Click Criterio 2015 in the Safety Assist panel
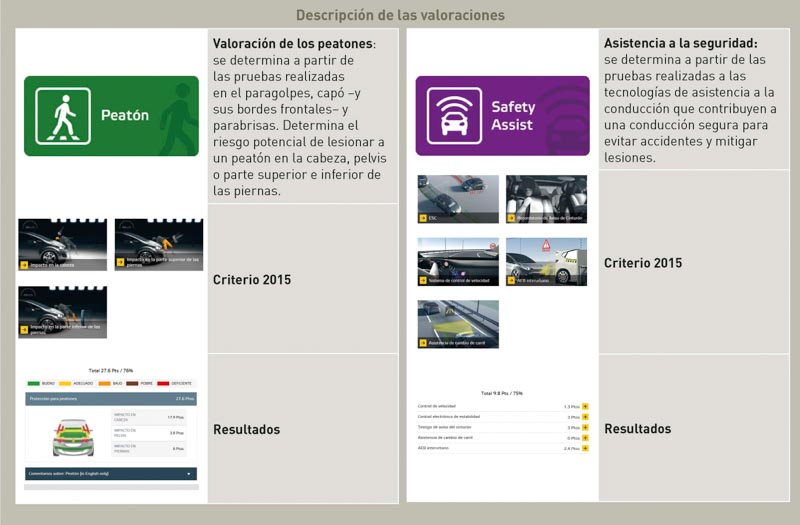800x525 pixels. [643, 263]
